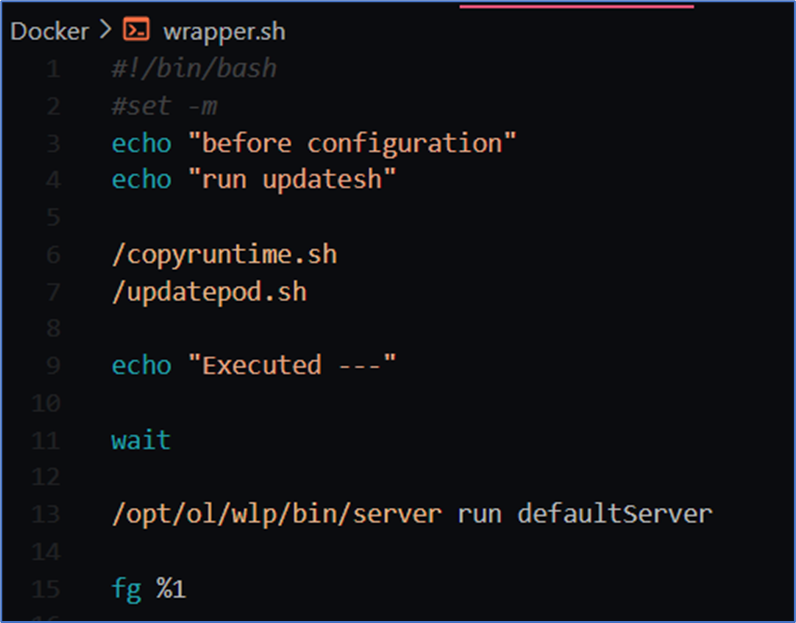Screen dimensions: 796x623
Task: Click the commented #set -m line
Action: [x=164, y=106]
